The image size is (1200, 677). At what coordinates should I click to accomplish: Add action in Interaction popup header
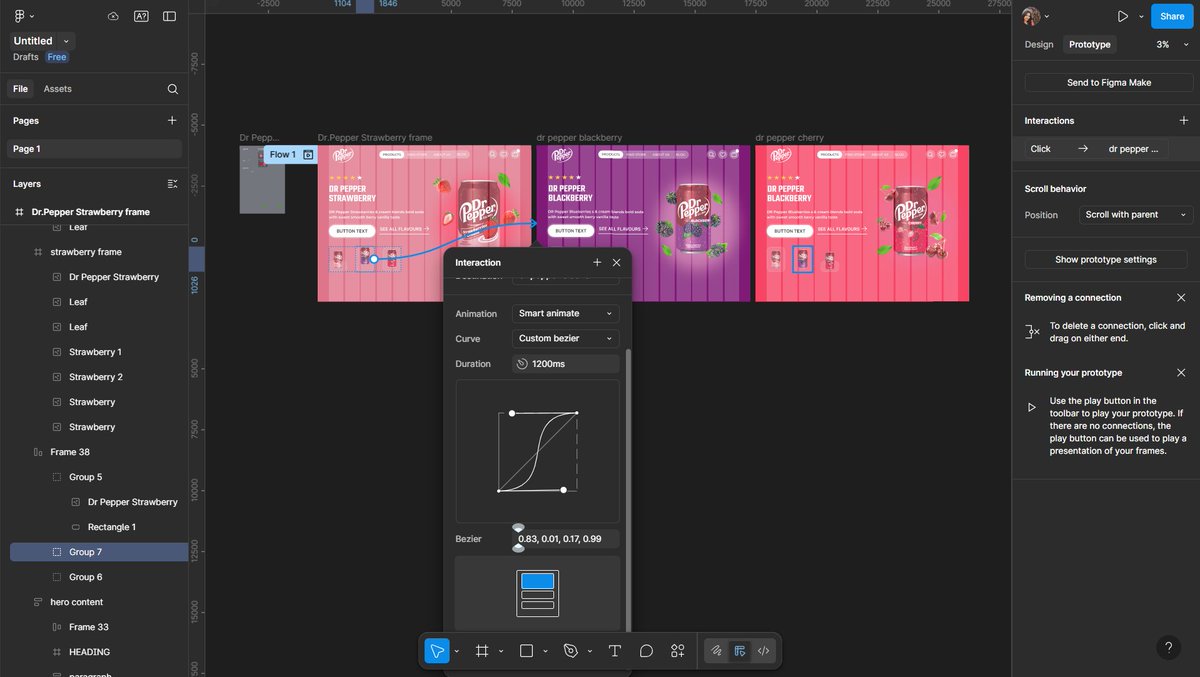[x=597, y=262]
